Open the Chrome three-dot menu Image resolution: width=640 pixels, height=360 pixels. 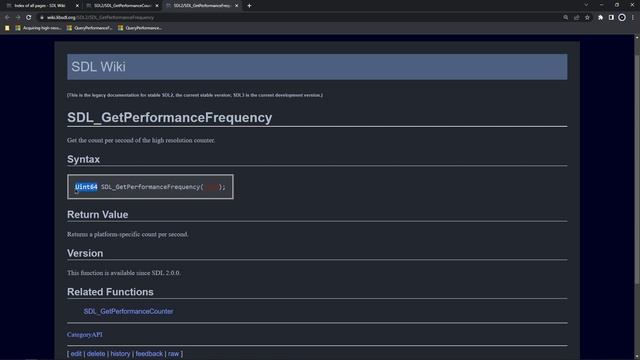(x=633, y=18)
